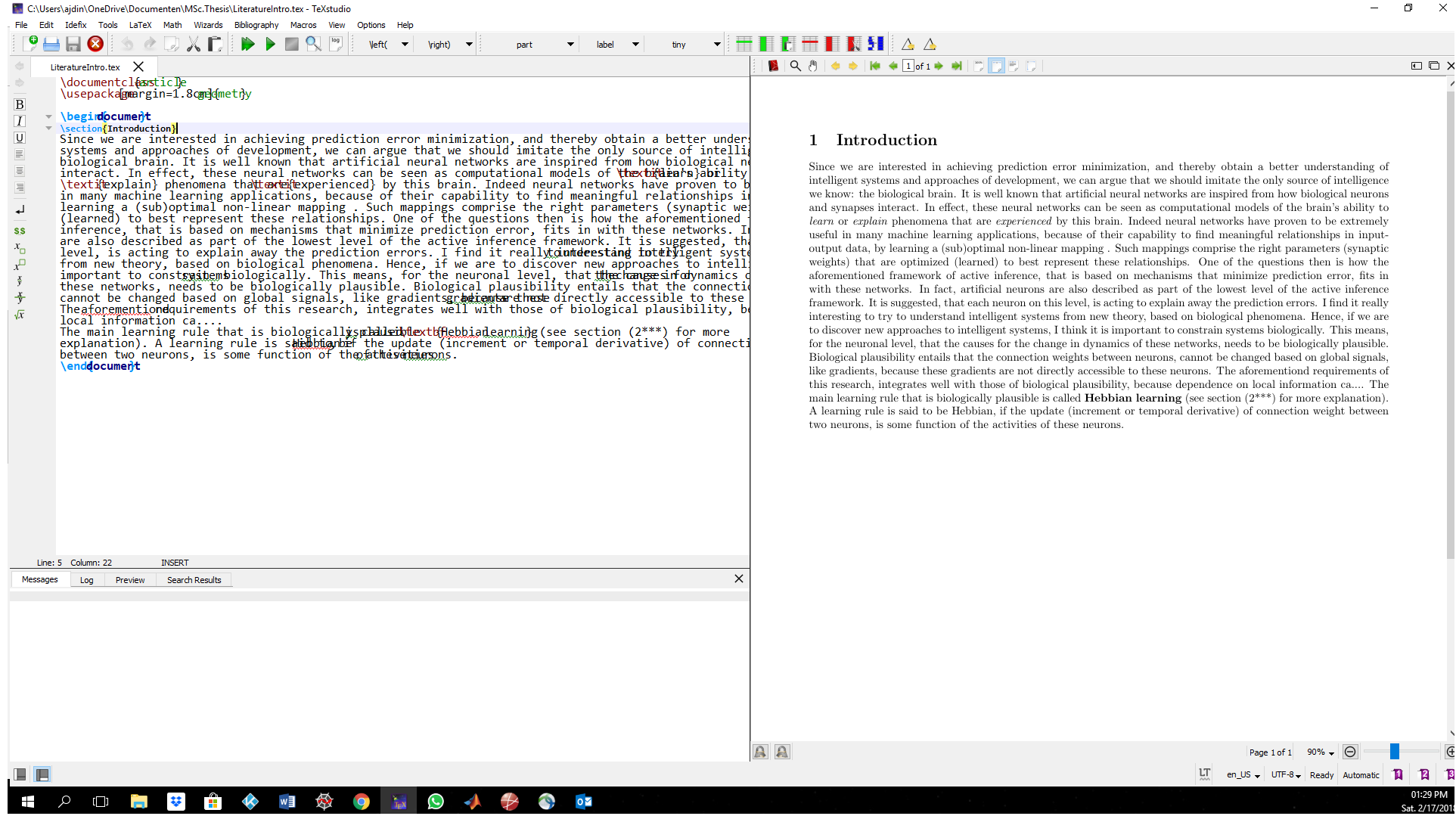
Task: Click the View Log icon in toolbar
Action: [x=336, y=45]
